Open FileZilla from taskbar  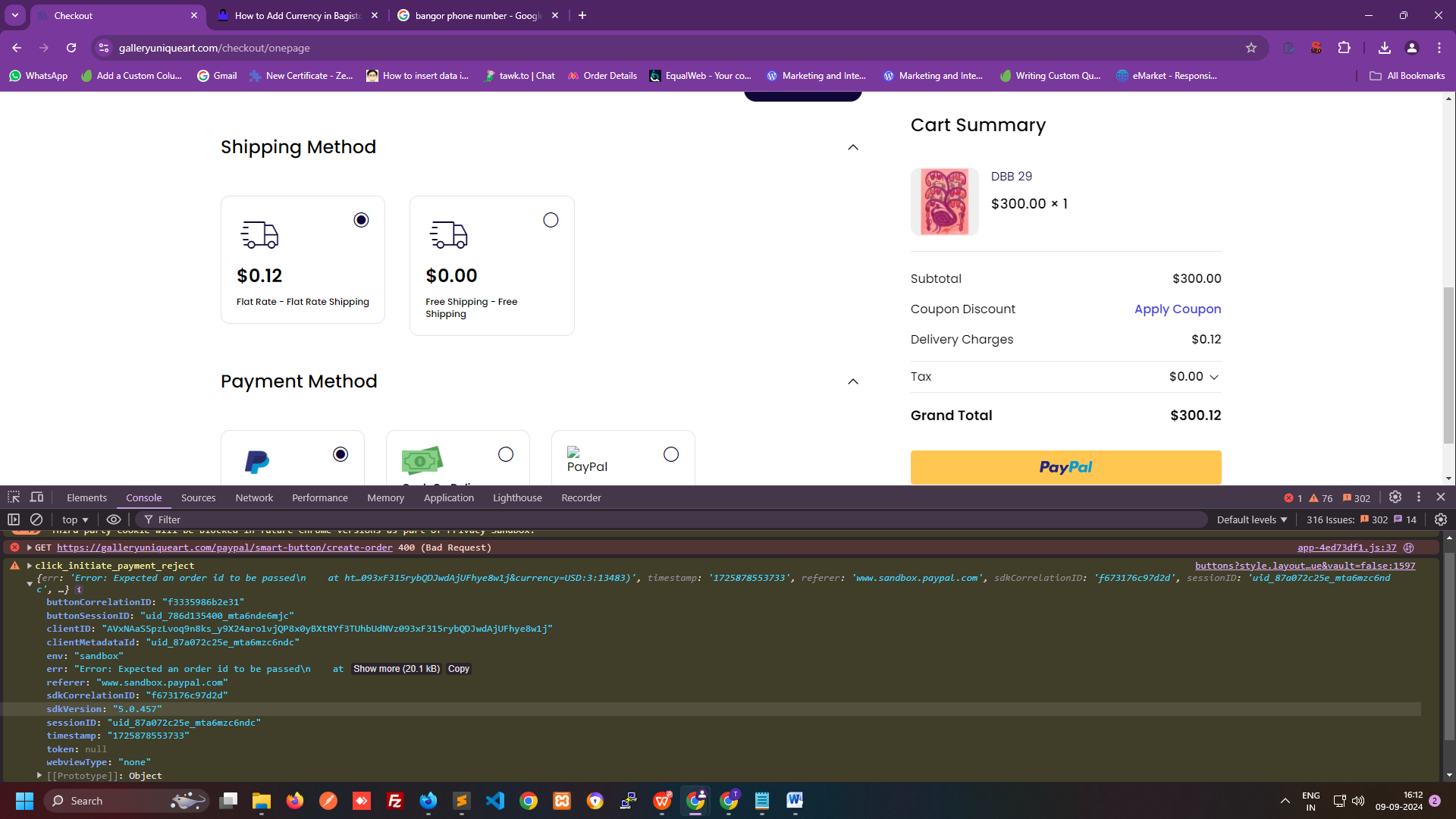(395, 801)
